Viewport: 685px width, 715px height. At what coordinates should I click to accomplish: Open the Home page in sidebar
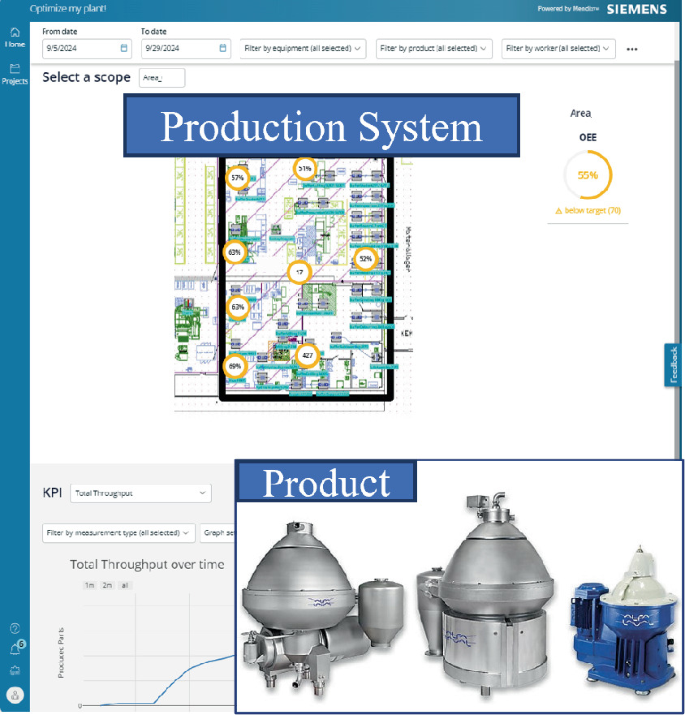coord(15,38)
